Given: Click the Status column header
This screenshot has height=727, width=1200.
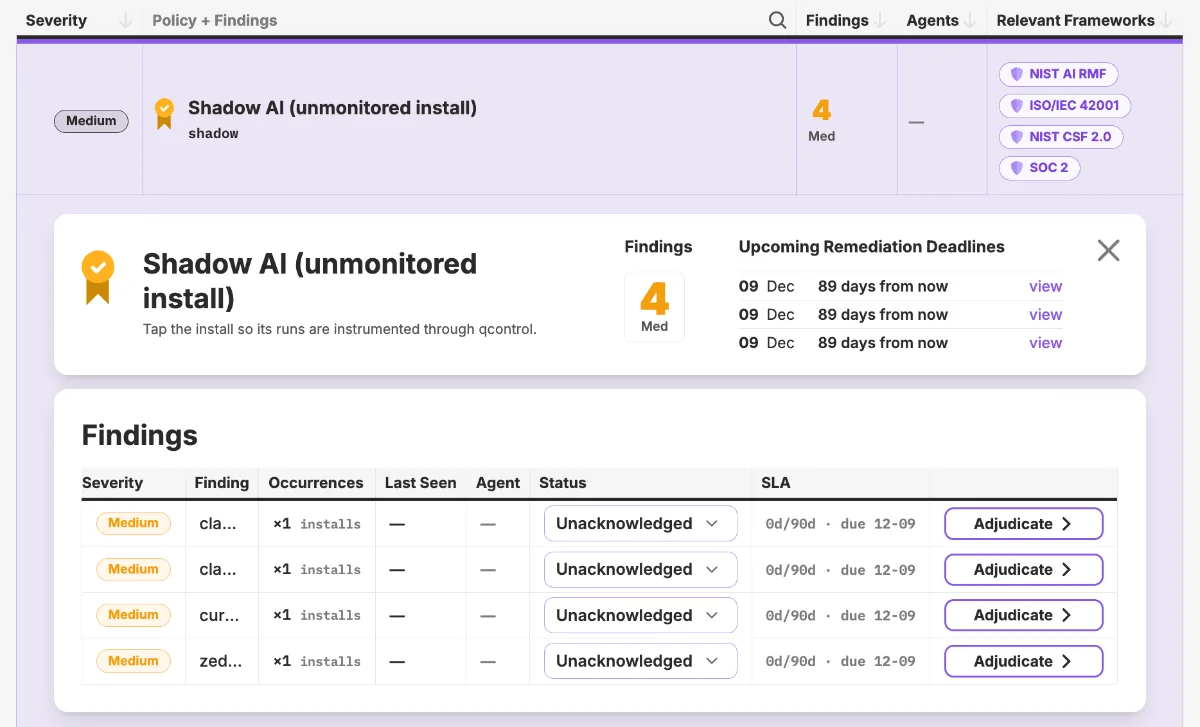Looking at the screenshot, I should (x=563, y=482).
